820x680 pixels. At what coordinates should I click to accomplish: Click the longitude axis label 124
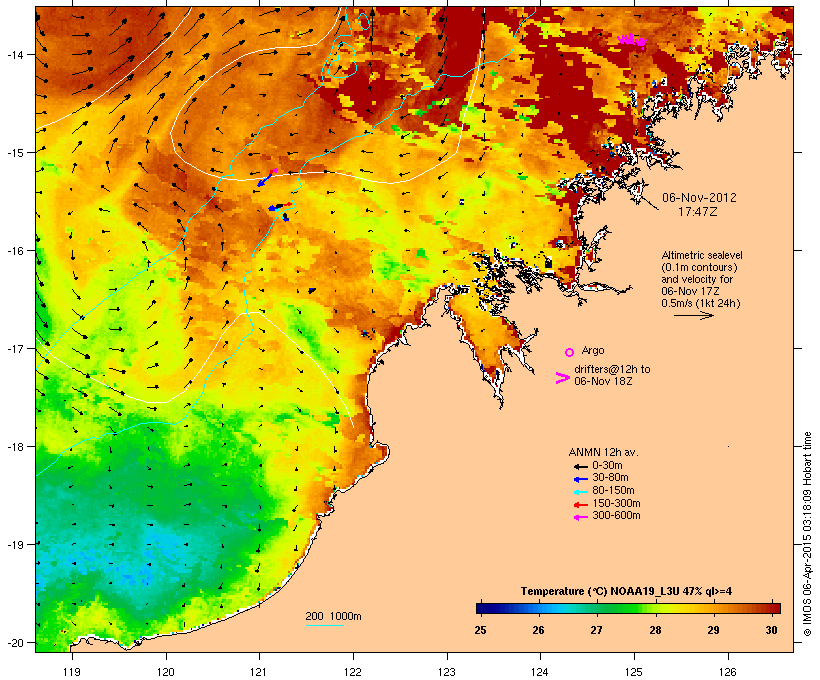tap(540, 672)
